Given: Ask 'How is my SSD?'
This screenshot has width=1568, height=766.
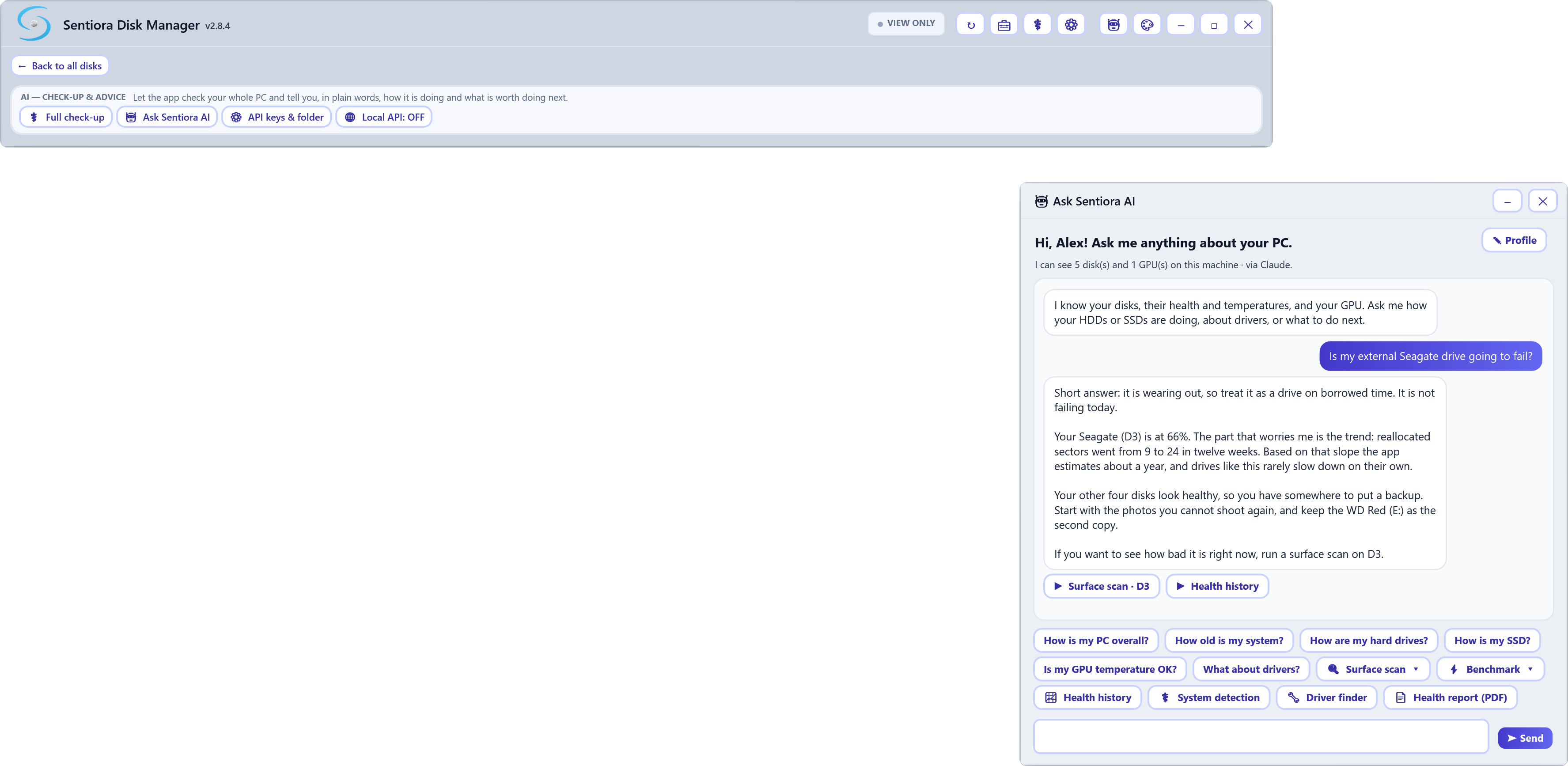Looking at the screenshot, I should pyautogui.click(x=1492, y=640).
